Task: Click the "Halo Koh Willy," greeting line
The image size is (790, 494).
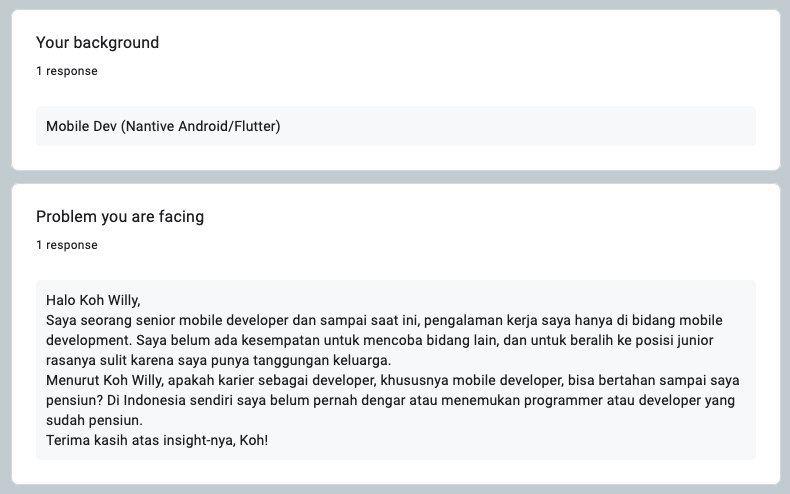Action: [x=93, y=300]
